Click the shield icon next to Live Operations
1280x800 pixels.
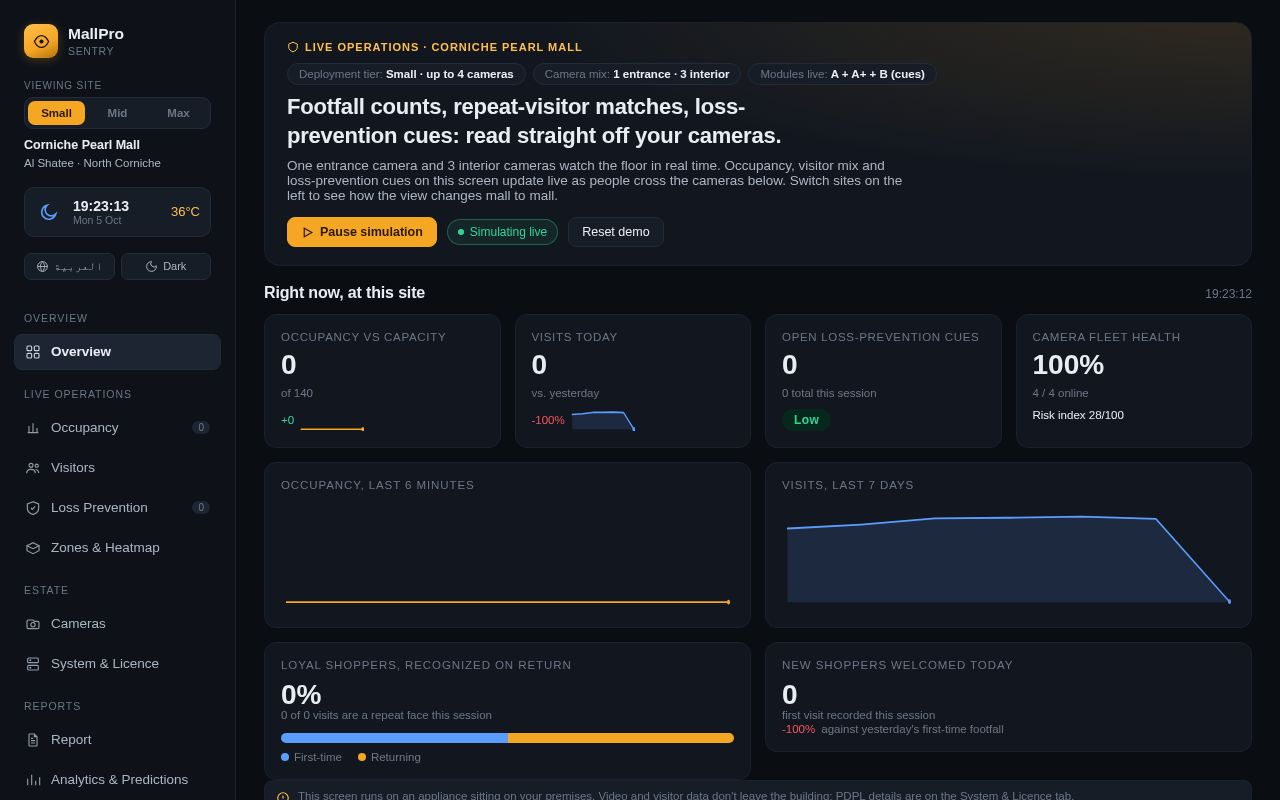click(293, 47)
